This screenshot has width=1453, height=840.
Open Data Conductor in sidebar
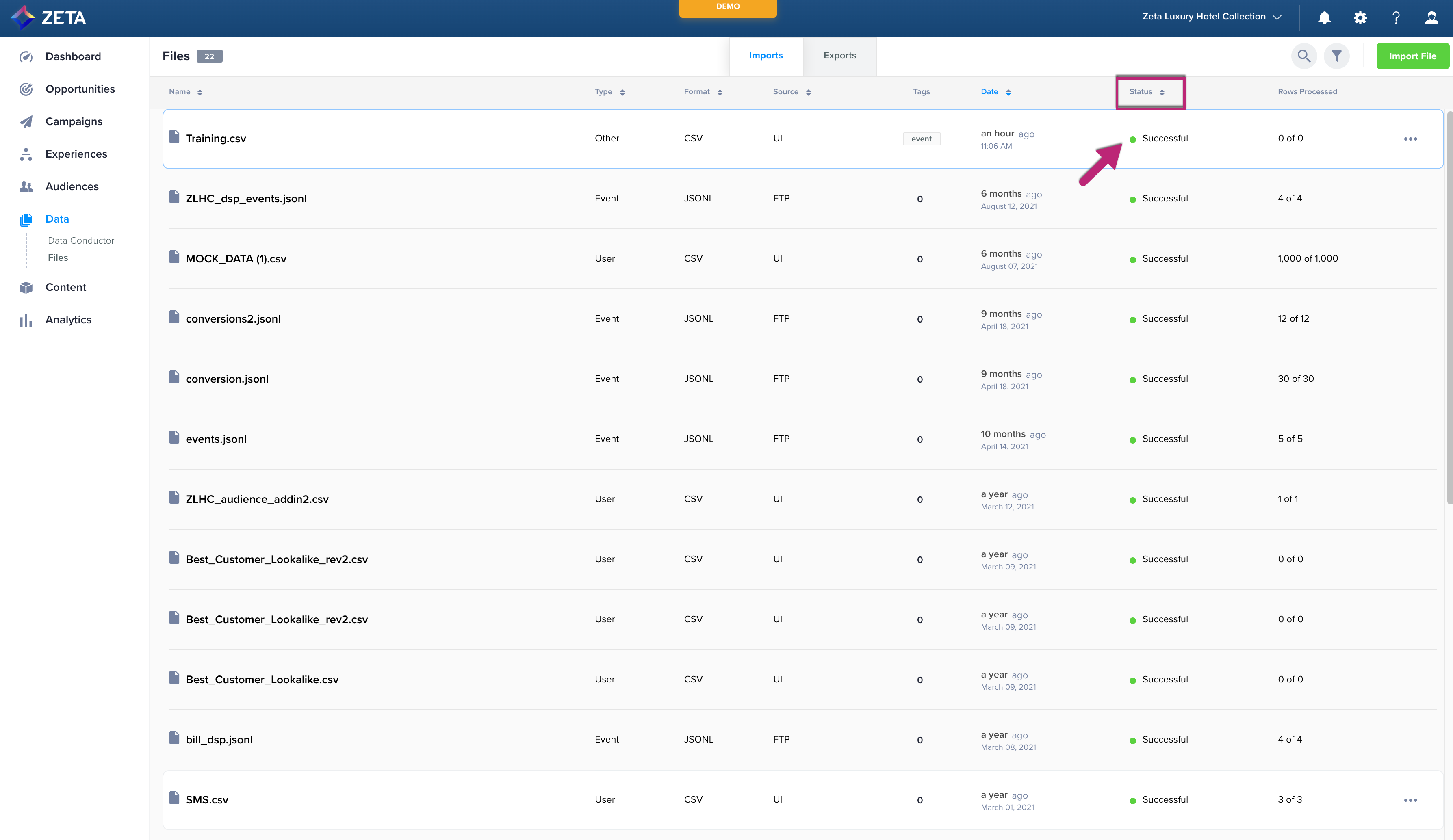81,240
